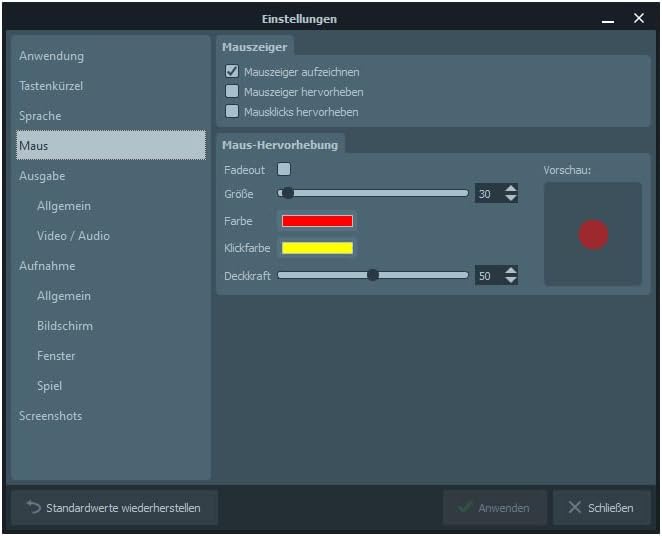Open the red Farbe color swatch

(317, 221)
